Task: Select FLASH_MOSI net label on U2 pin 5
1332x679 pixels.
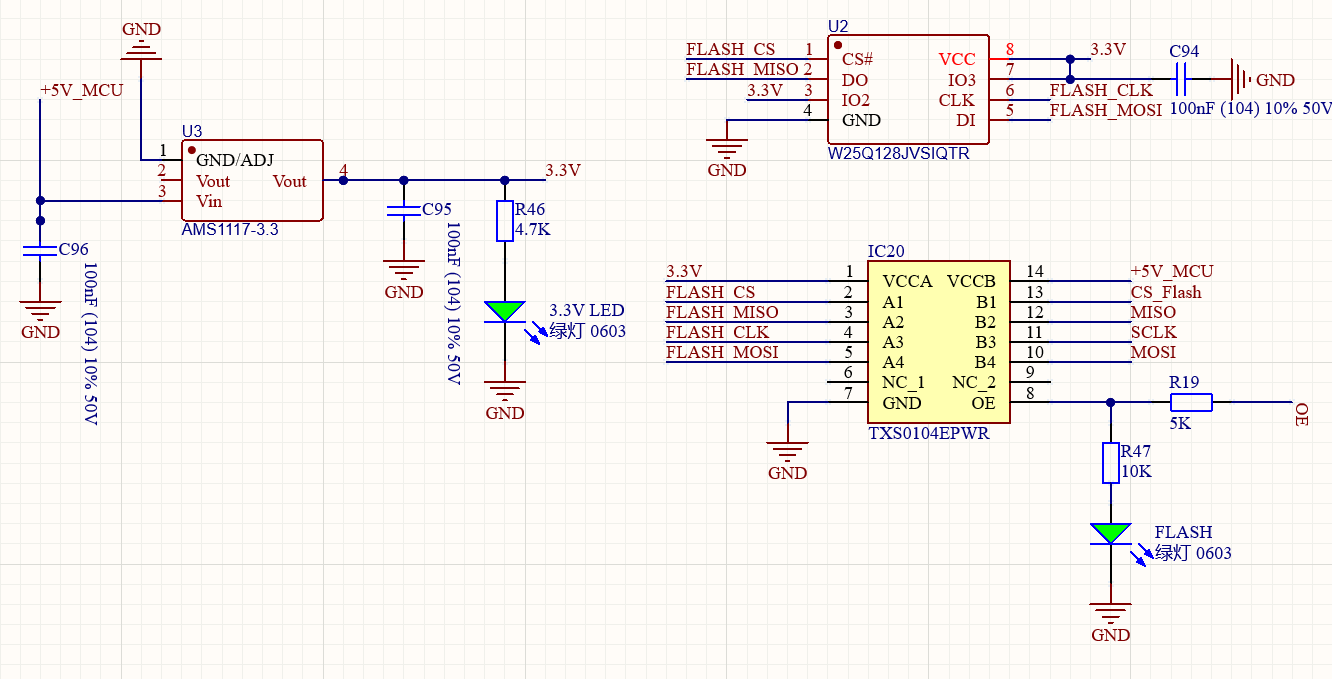Action: click(x=1106, y=110)
